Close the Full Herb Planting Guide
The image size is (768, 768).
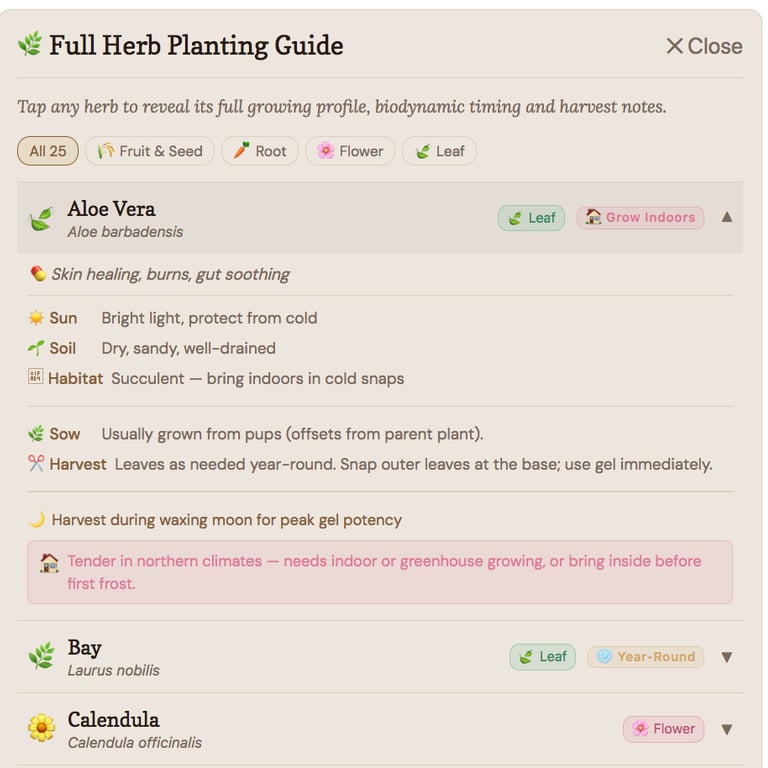pos(704,46)
